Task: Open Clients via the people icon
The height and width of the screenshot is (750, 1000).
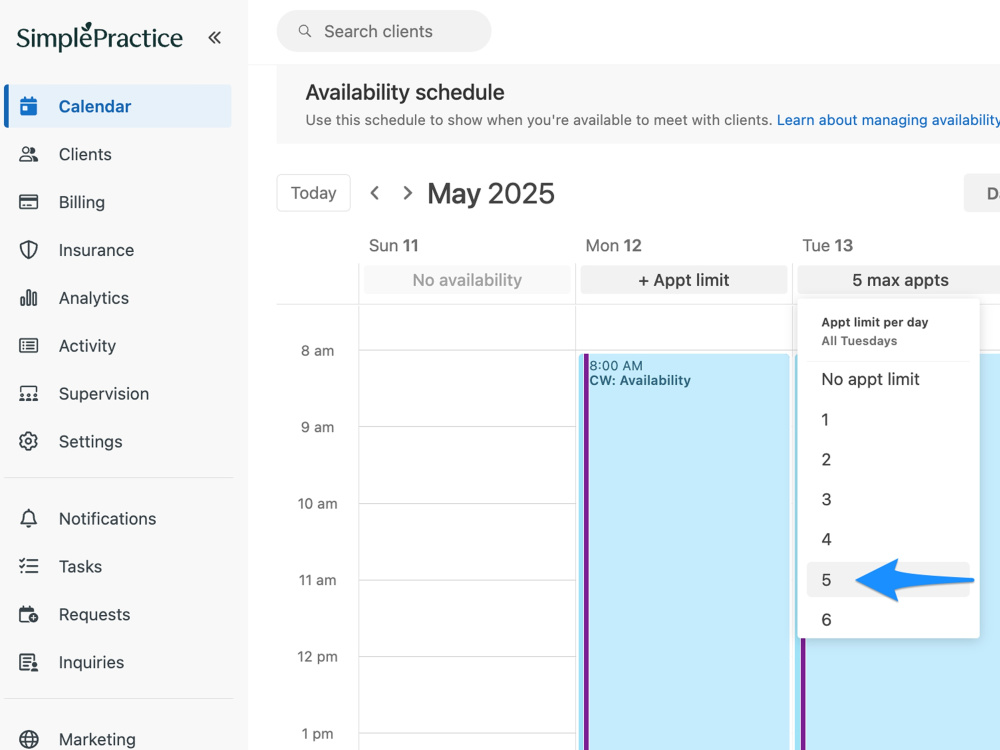Action: tap(29, 154)
